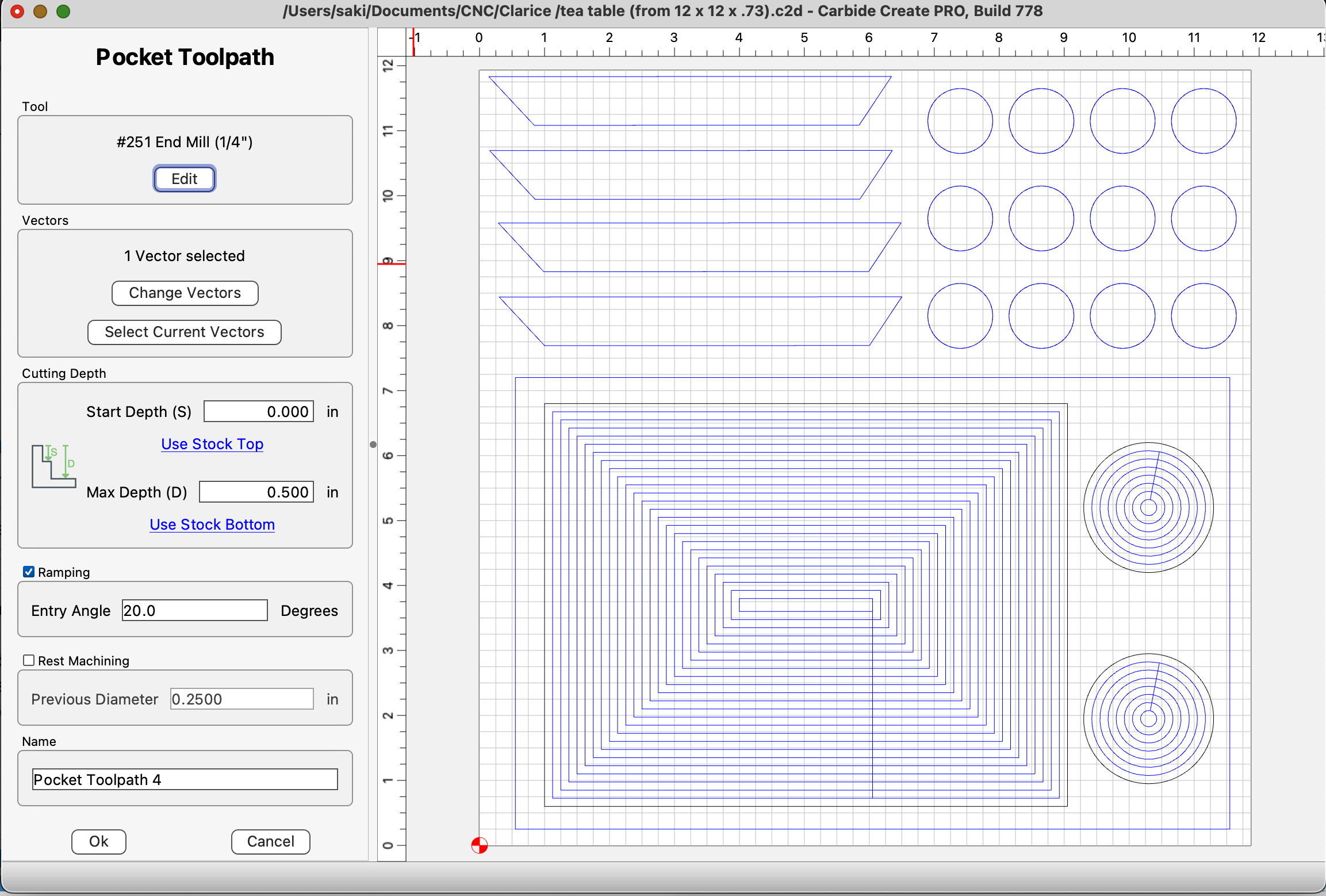Select the bottom trapezoid vector
Screen dimensions: 1326x896
(x=700, y=321)
